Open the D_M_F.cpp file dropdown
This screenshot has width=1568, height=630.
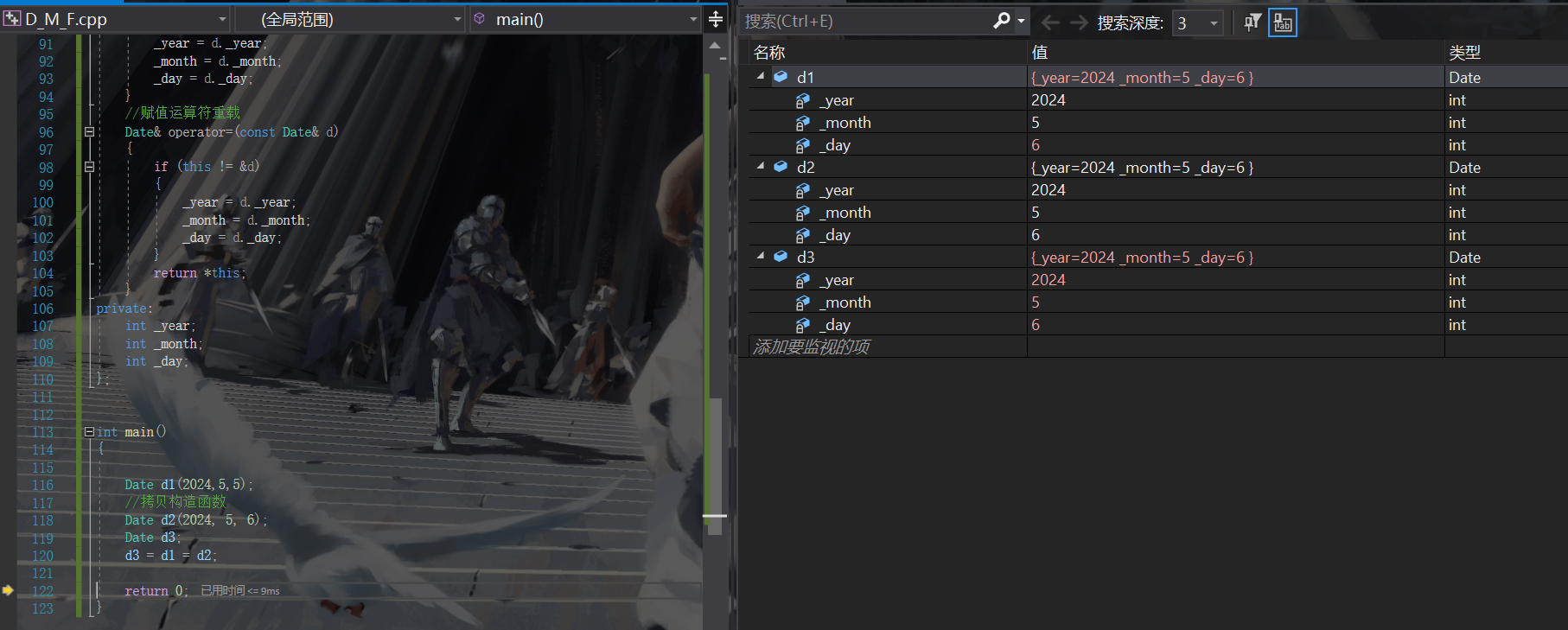tap(222, 19)
